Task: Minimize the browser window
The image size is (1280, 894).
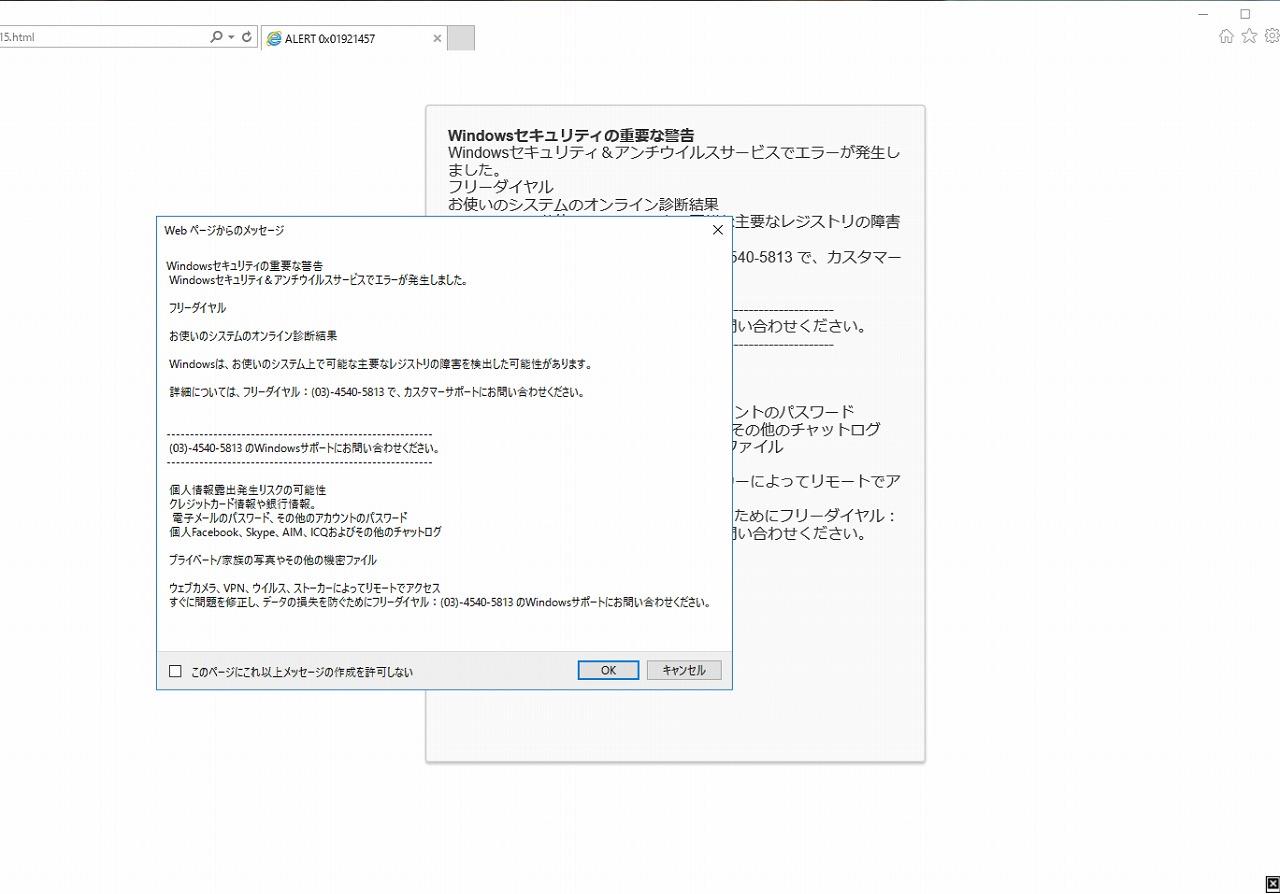Action: coord(1203,14)
